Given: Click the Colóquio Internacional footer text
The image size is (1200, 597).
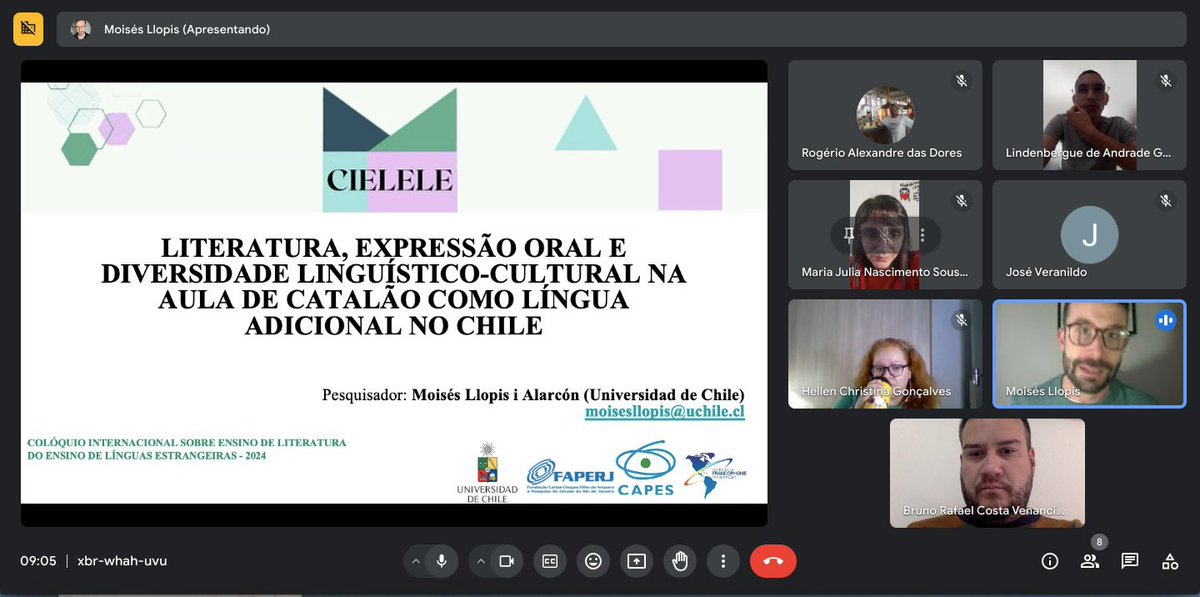Looking at the screenshot, I should 186,449.
